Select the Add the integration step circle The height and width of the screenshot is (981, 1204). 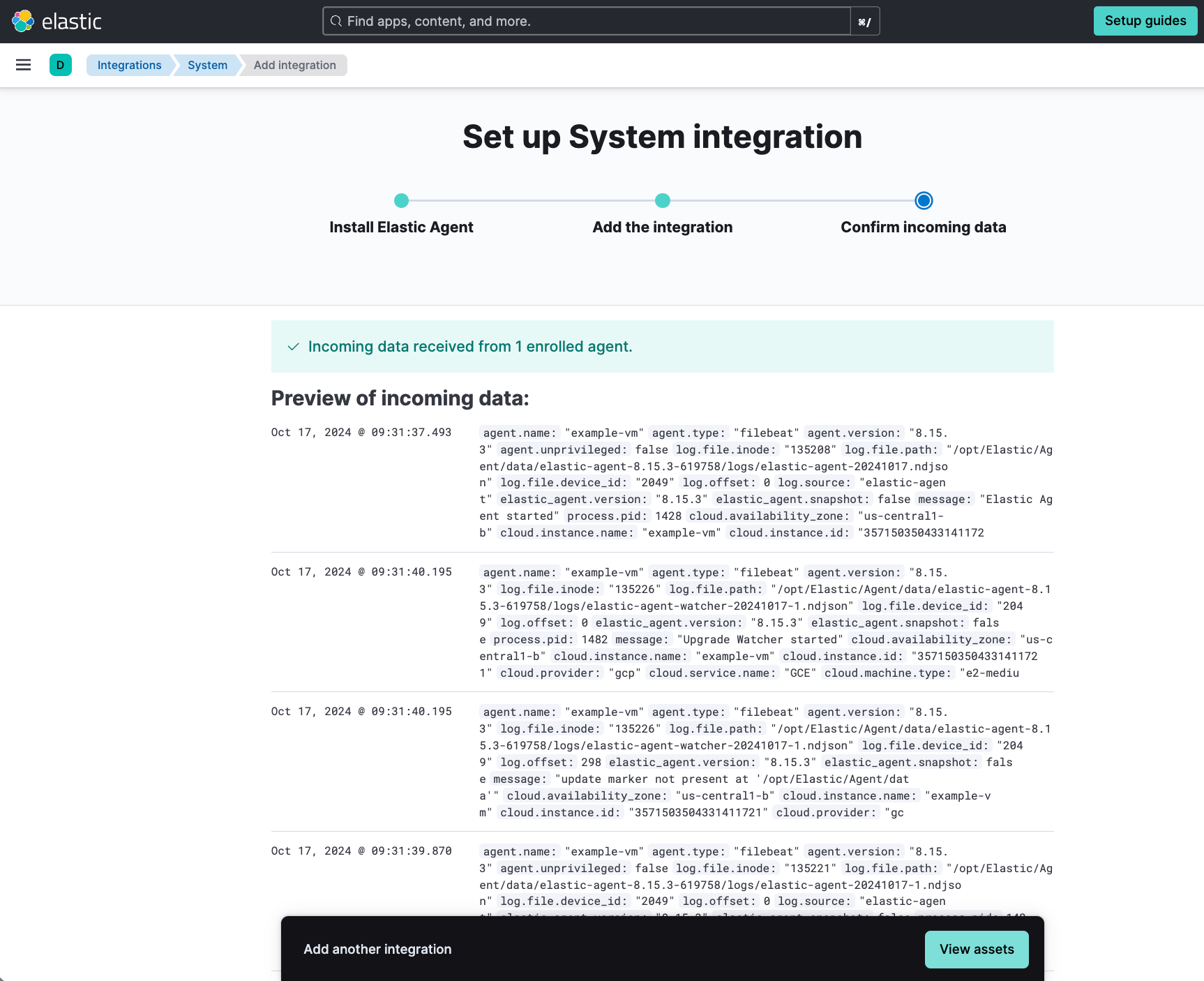tap(663, 201)
